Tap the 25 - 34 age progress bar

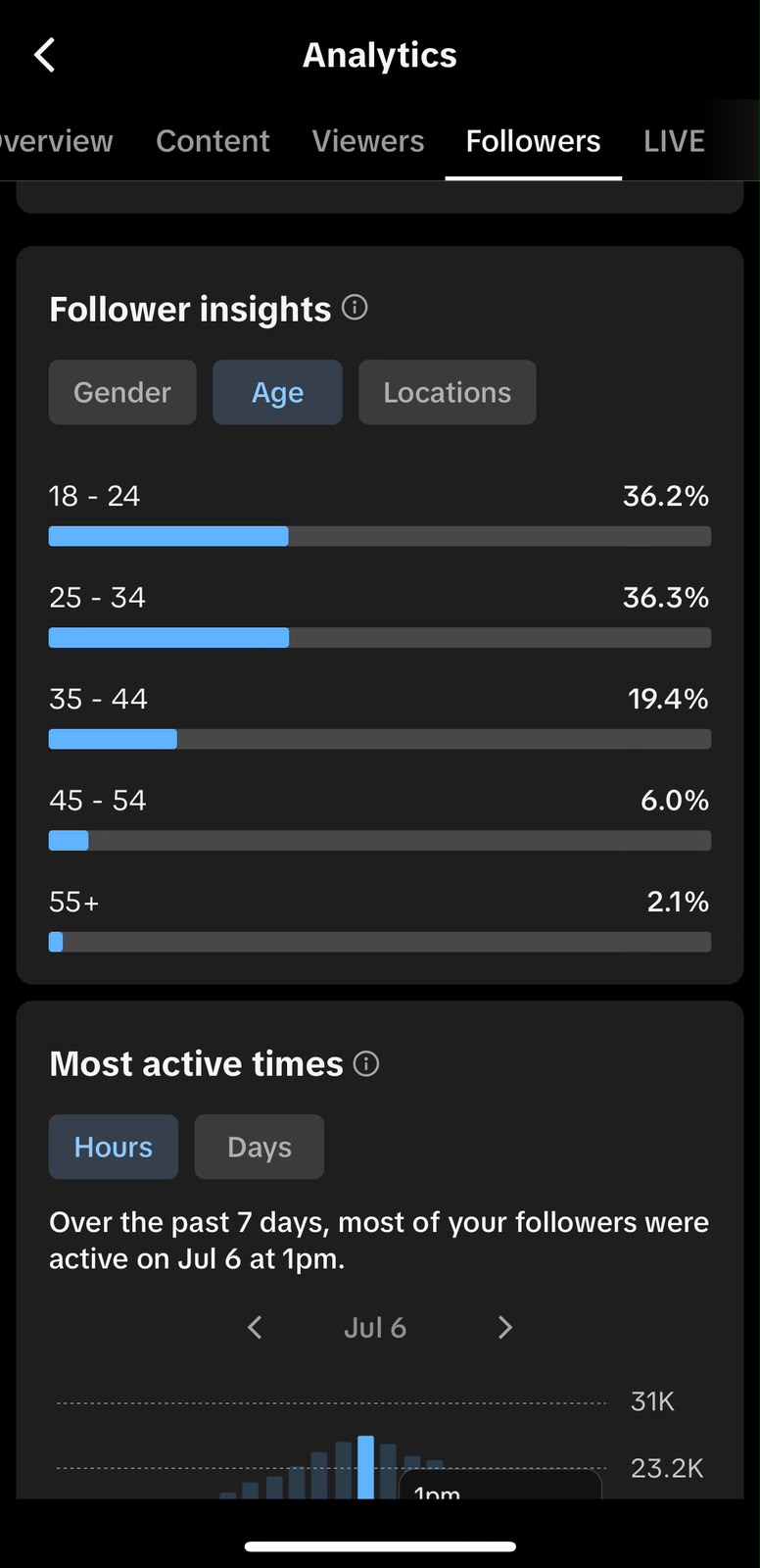coord(380,638)
